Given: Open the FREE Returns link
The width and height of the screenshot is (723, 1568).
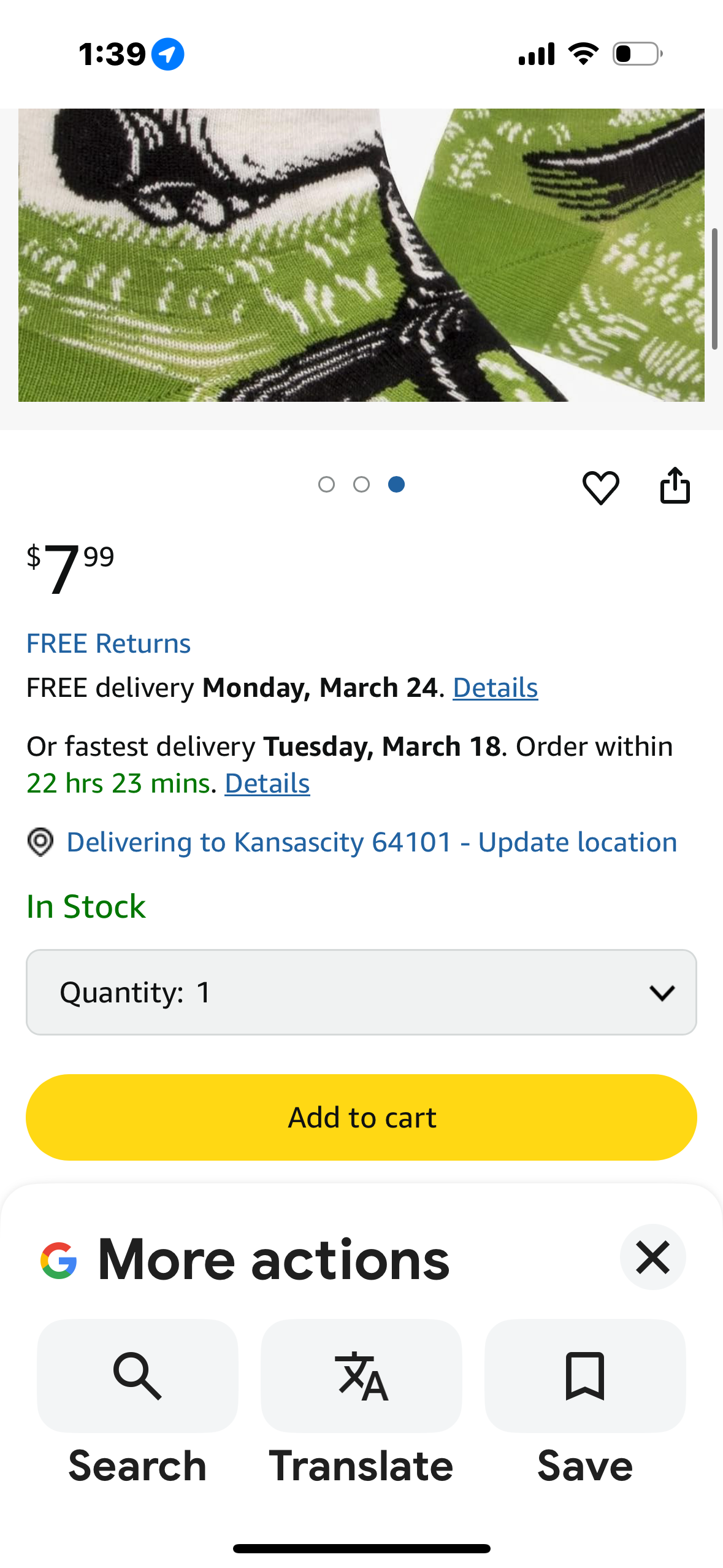Looking at the screenshot, I should point(109,644).
